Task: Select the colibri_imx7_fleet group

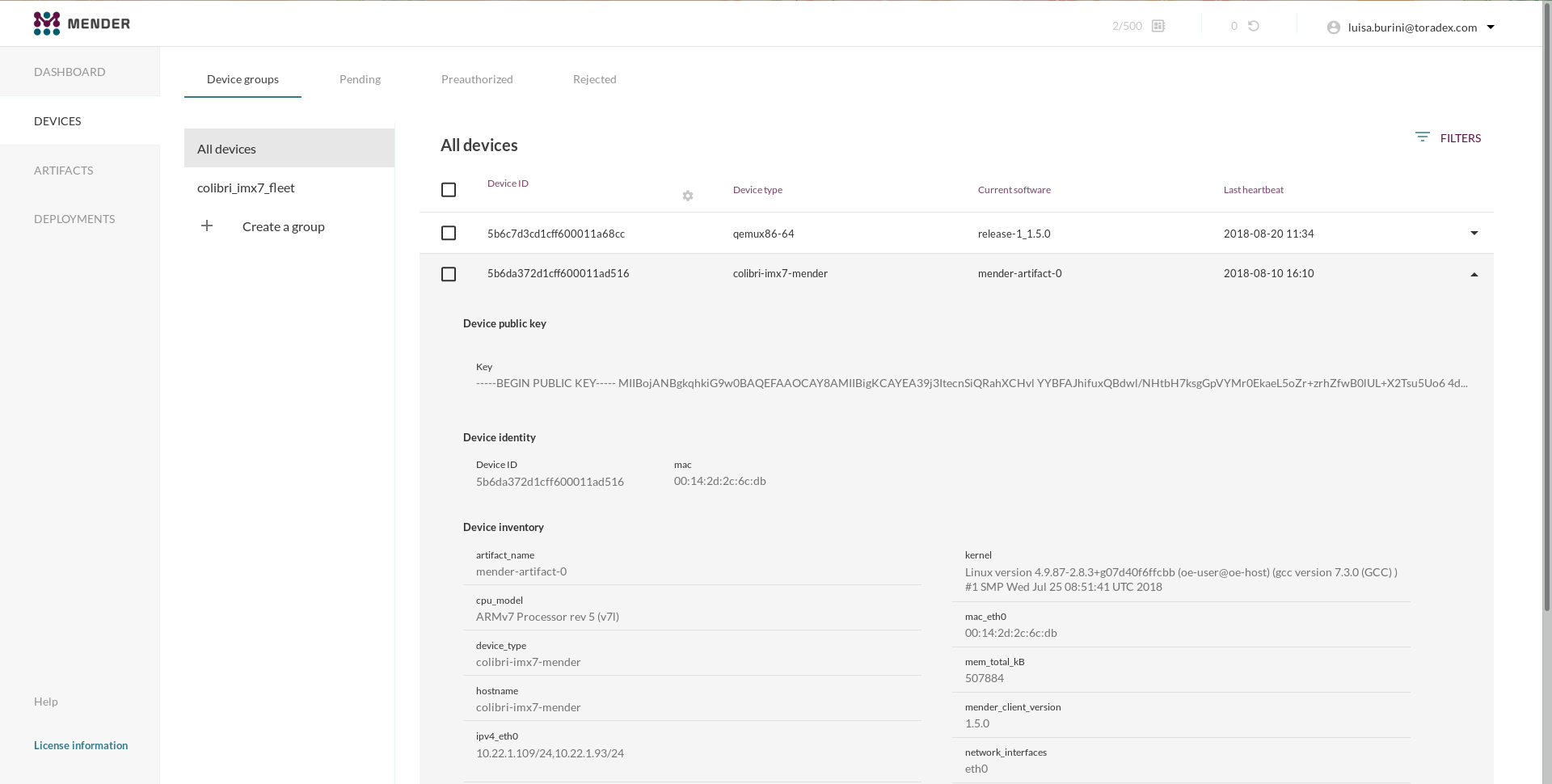Action: 289,188
